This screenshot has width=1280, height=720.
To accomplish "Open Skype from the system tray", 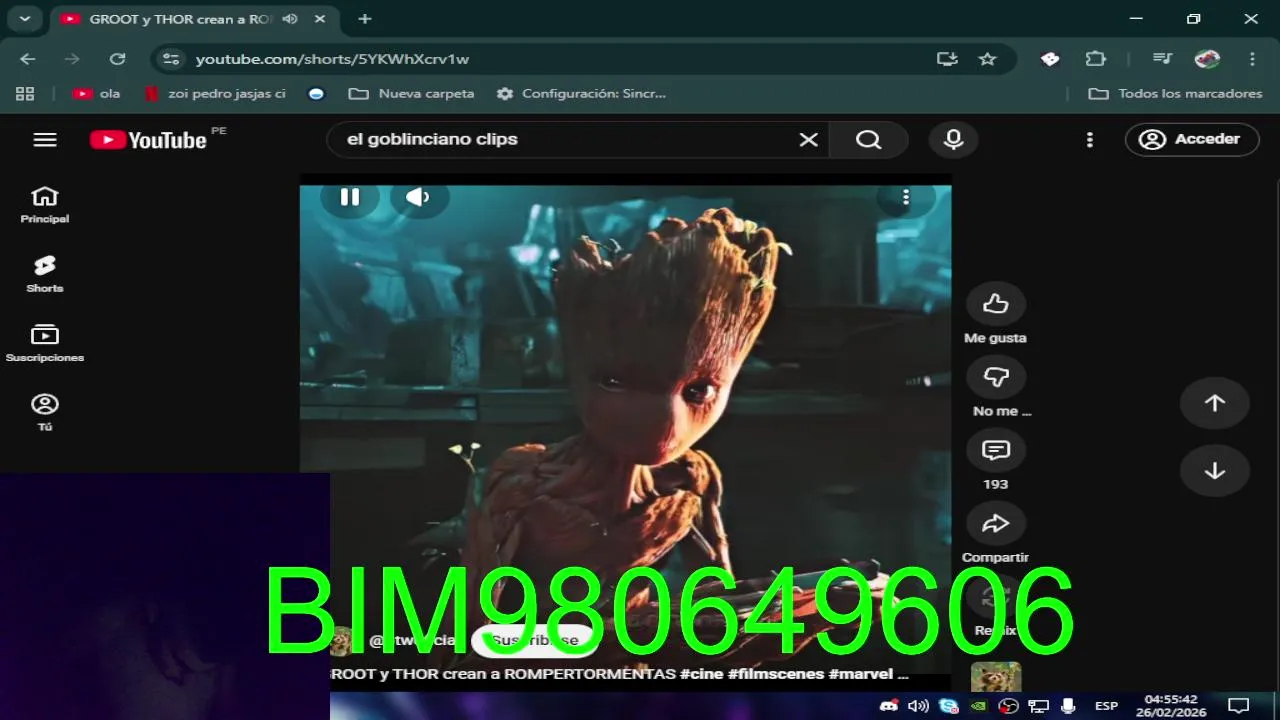I will tap(948, 706).
